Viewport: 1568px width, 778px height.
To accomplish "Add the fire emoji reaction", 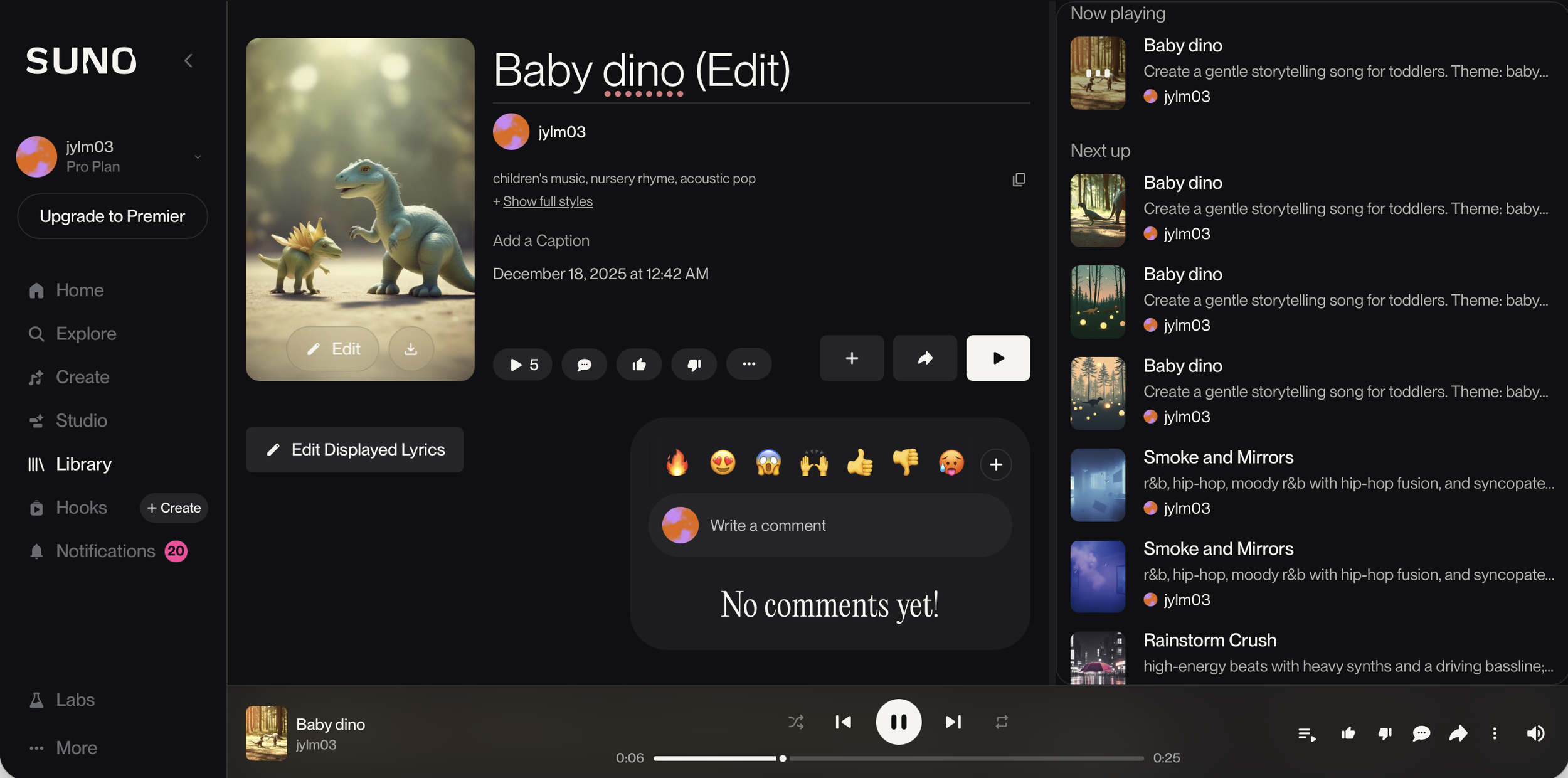I will (x=677, y=464).
